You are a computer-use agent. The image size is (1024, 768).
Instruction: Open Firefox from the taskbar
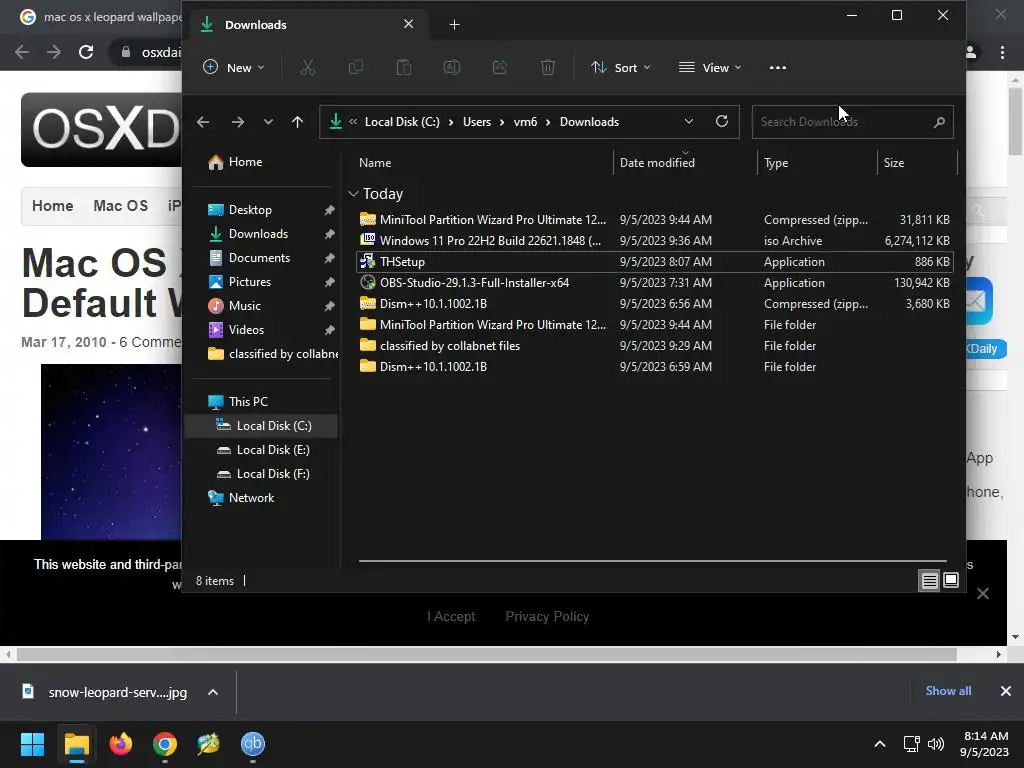click(120, 744)
